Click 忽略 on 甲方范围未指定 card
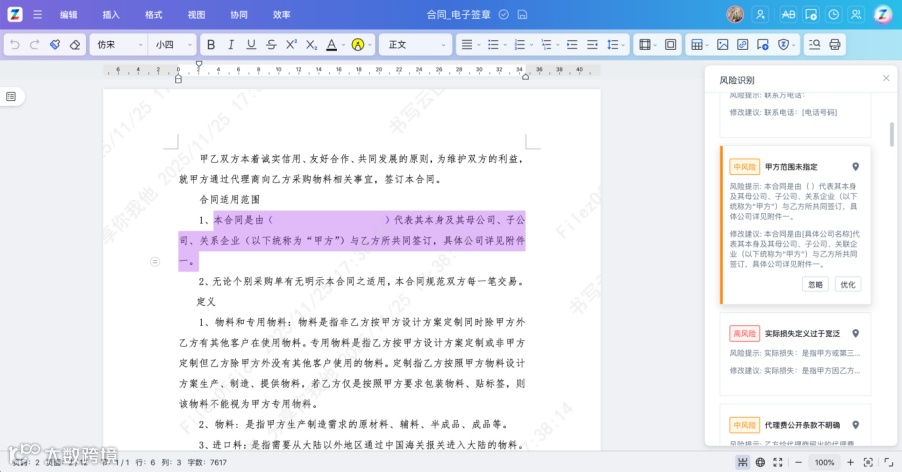This screenshot has width=902, height=472. pyautogui.click(x=815, y=285)
